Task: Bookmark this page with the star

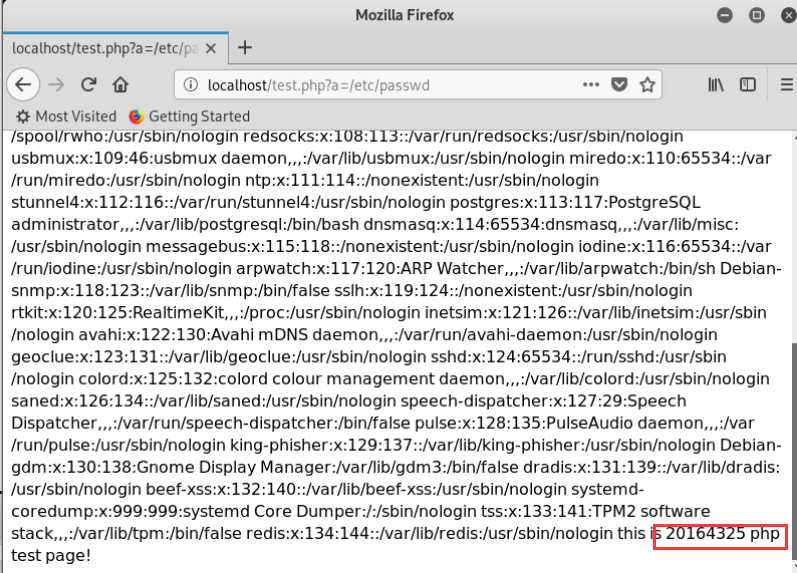Action: coord(647,84)
